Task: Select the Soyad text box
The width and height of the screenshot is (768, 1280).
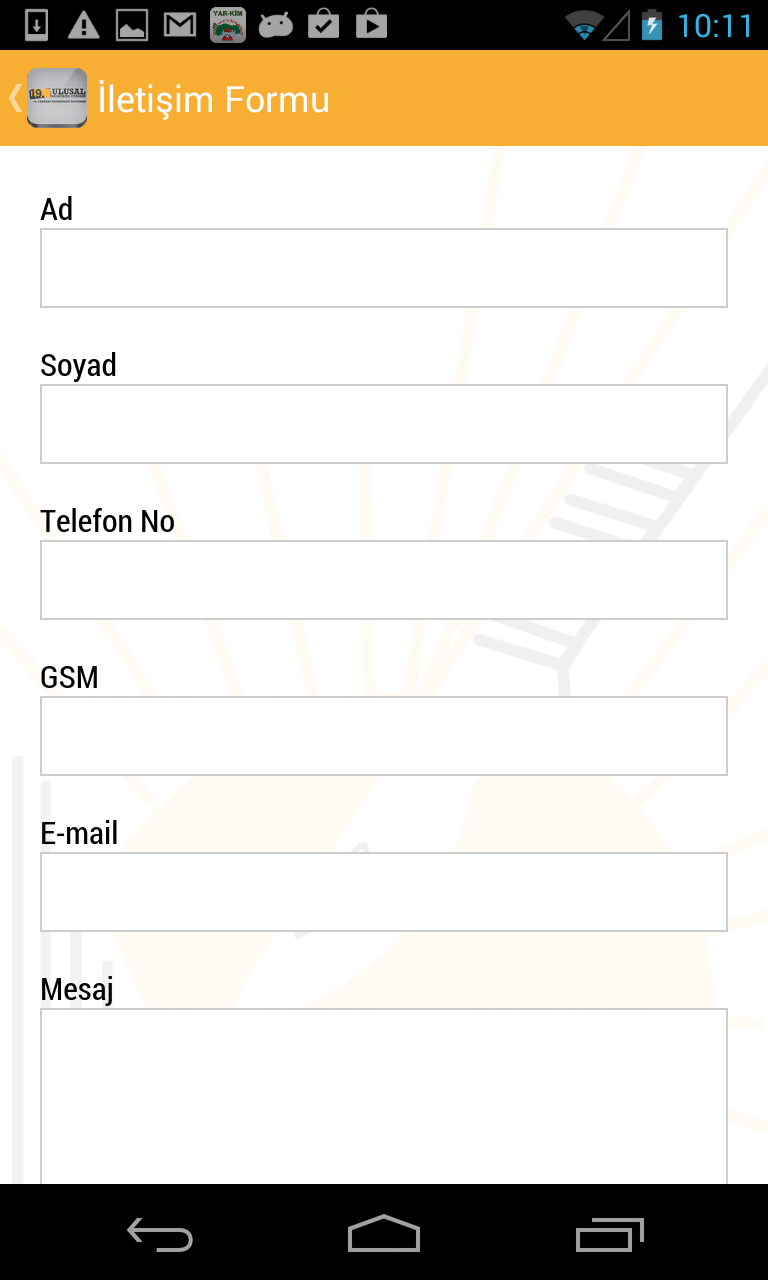Action: pyautogui.click(x=384, y=424)
